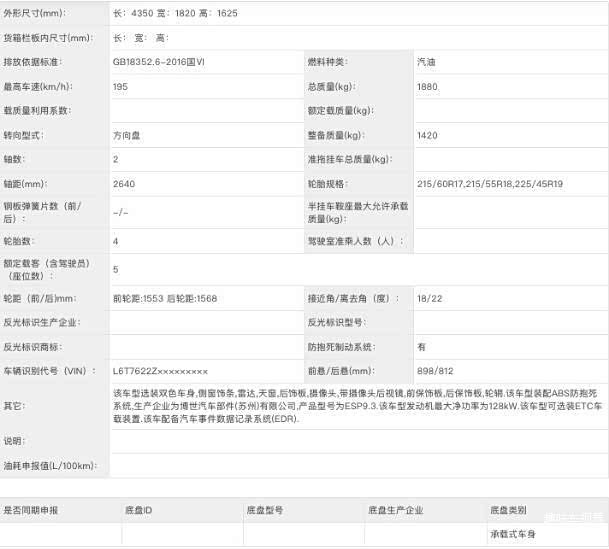Click the 底盘ID column header
Screen dimensions: 609x549
(x=139, y=510)
